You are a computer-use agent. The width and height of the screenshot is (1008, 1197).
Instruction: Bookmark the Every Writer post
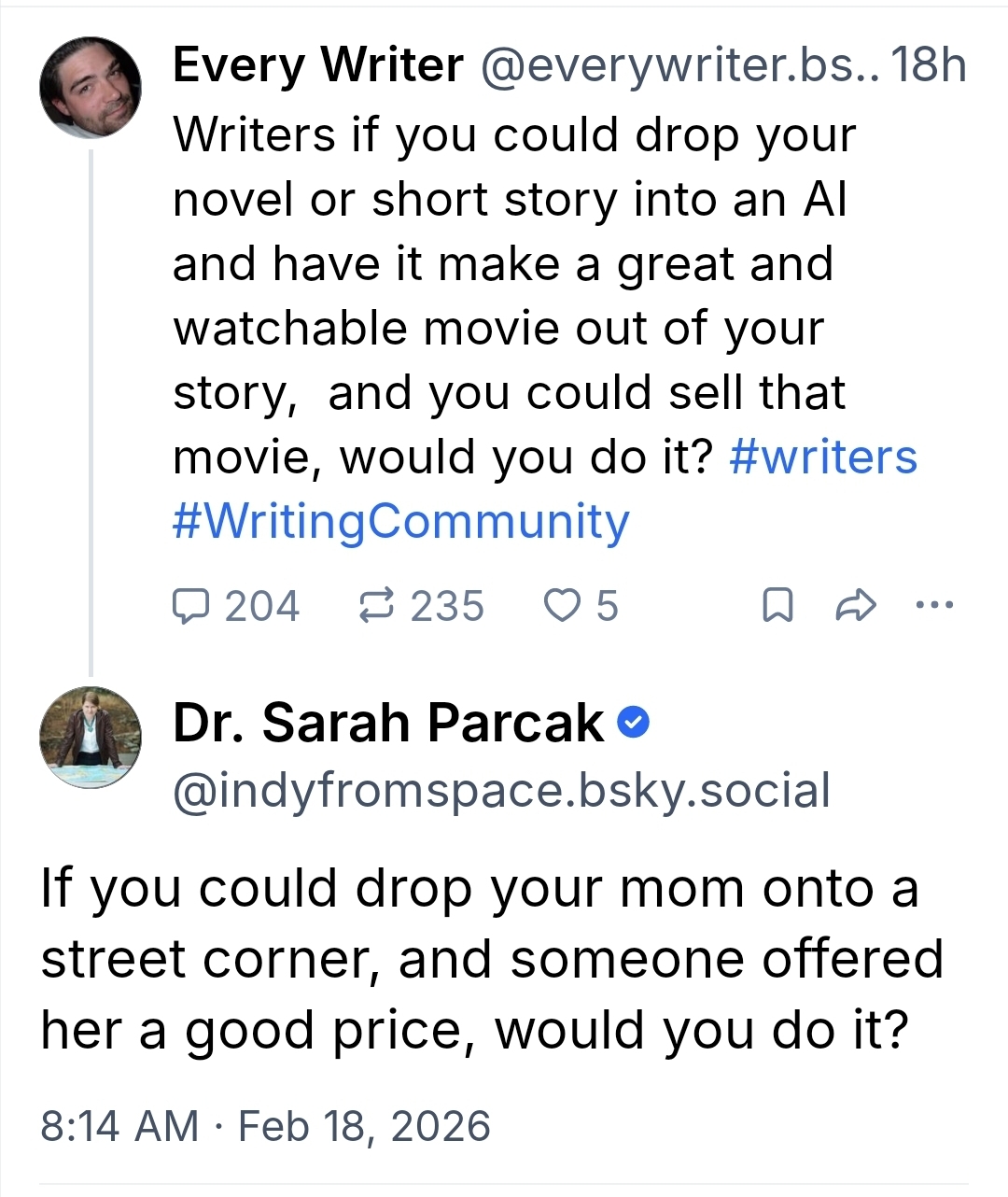(x=778, y=606)
